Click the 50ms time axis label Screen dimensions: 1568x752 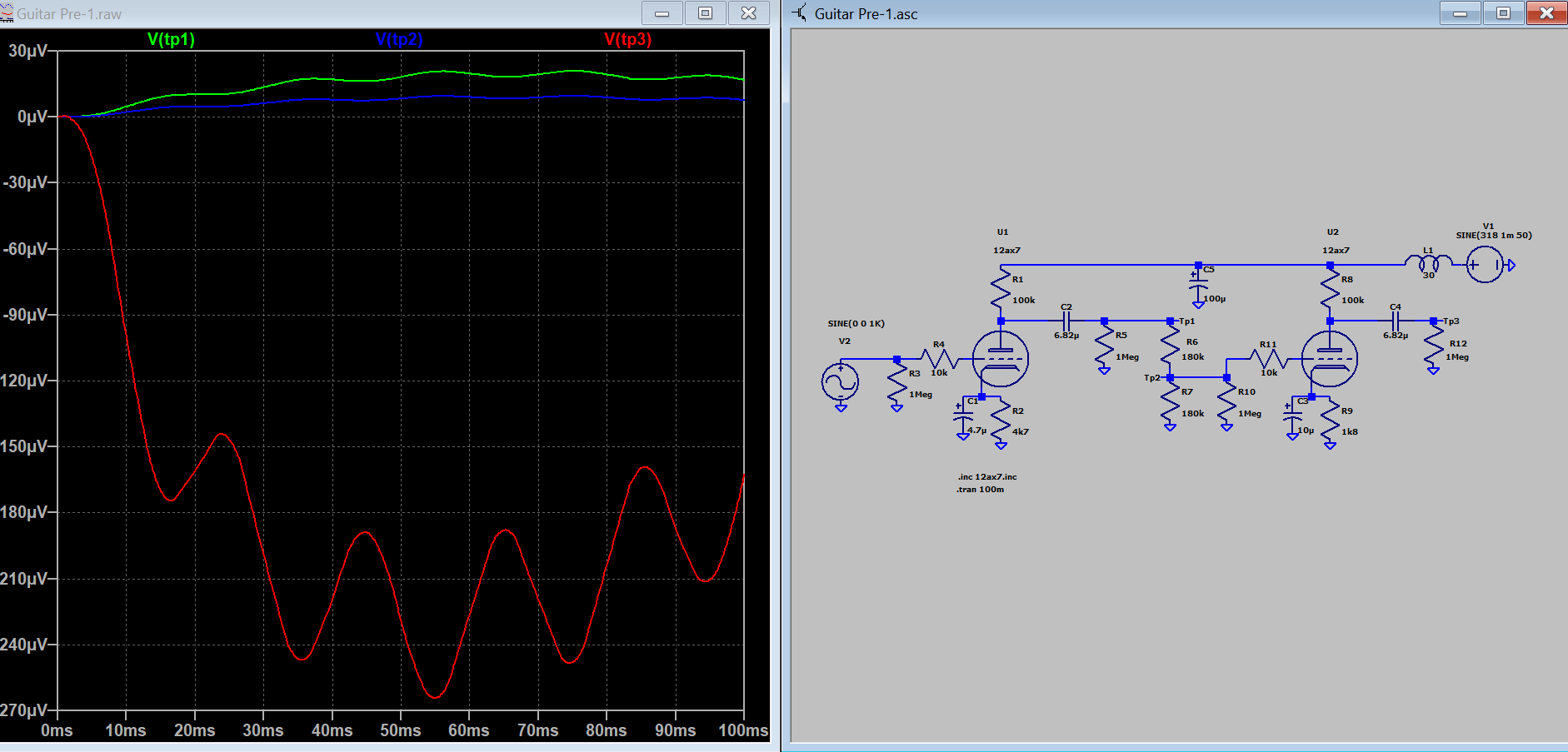401,730
